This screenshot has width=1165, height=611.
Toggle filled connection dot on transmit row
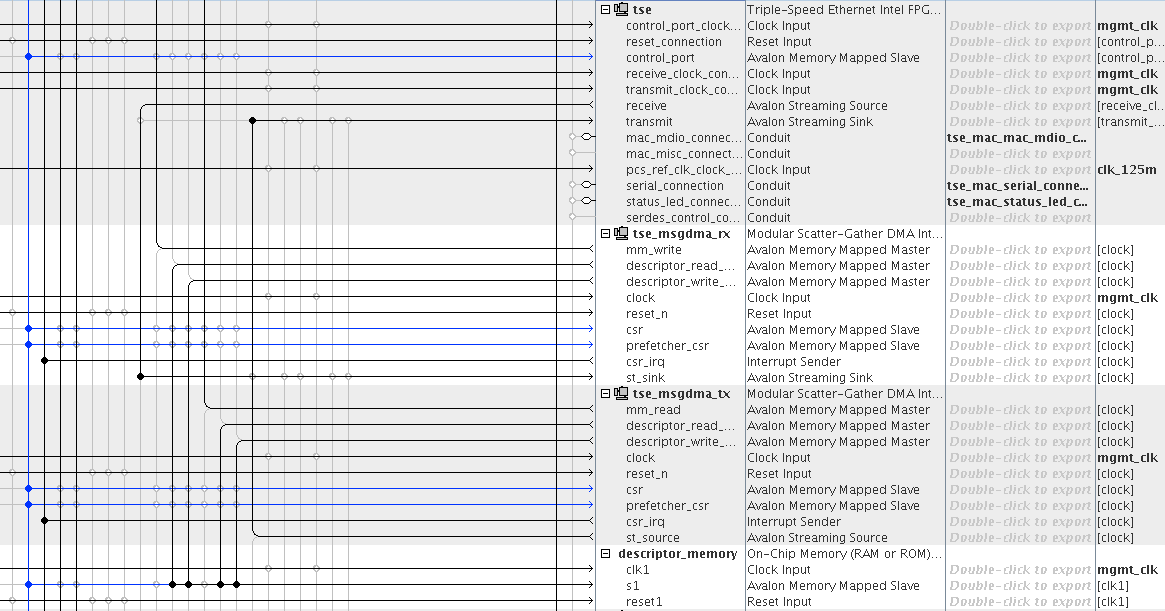click(253, 120)
